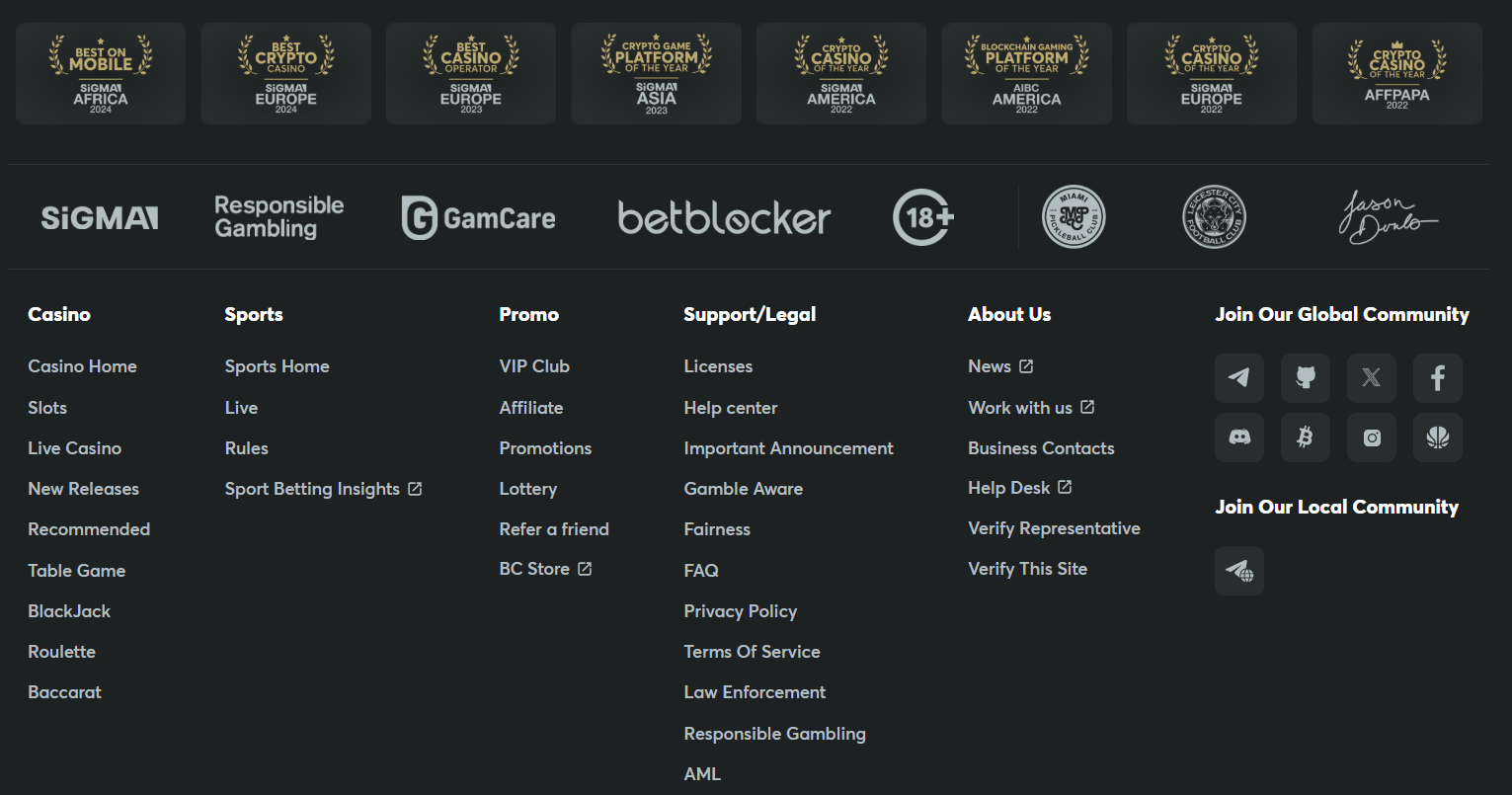This screenshot has height=795, width=1512.
Task: Join the Discord community icon
Action: pos(1238,437)
